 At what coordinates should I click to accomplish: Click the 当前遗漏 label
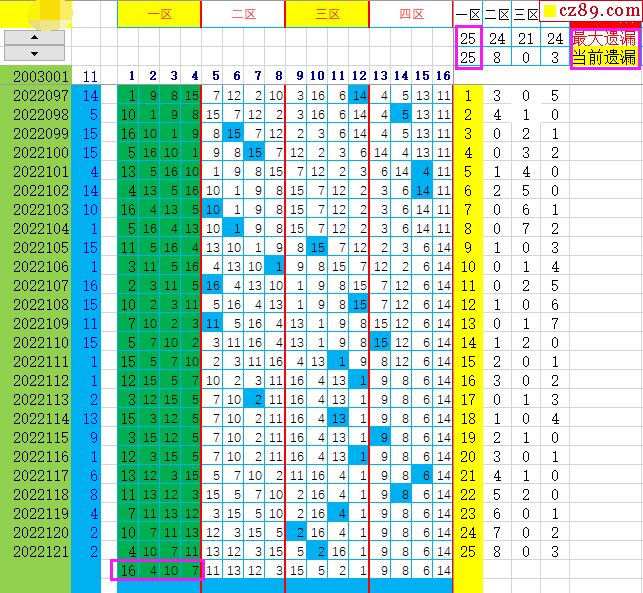coord(603,57)
